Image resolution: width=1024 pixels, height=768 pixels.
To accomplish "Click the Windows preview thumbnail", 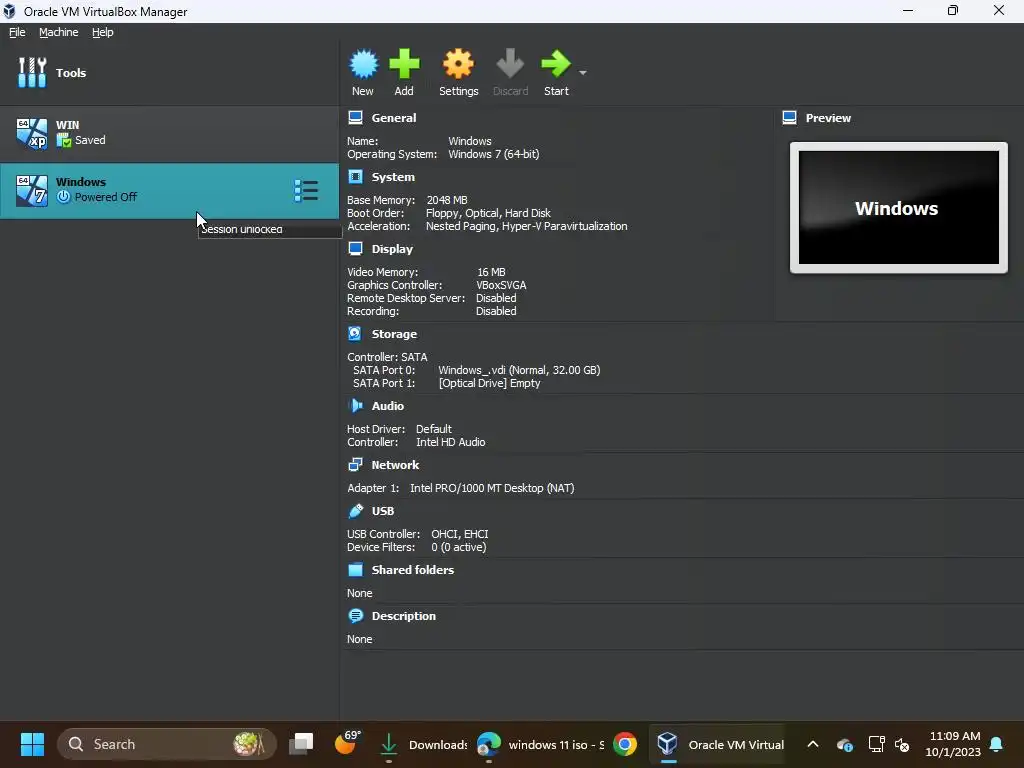I will (x=899, y=208).
